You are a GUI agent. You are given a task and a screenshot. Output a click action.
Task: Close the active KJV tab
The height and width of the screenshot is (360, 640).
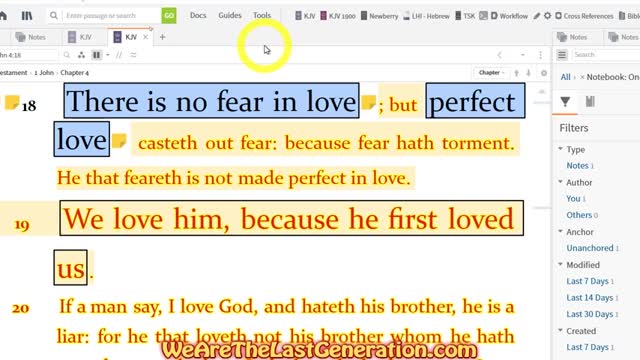coord(145,37)
